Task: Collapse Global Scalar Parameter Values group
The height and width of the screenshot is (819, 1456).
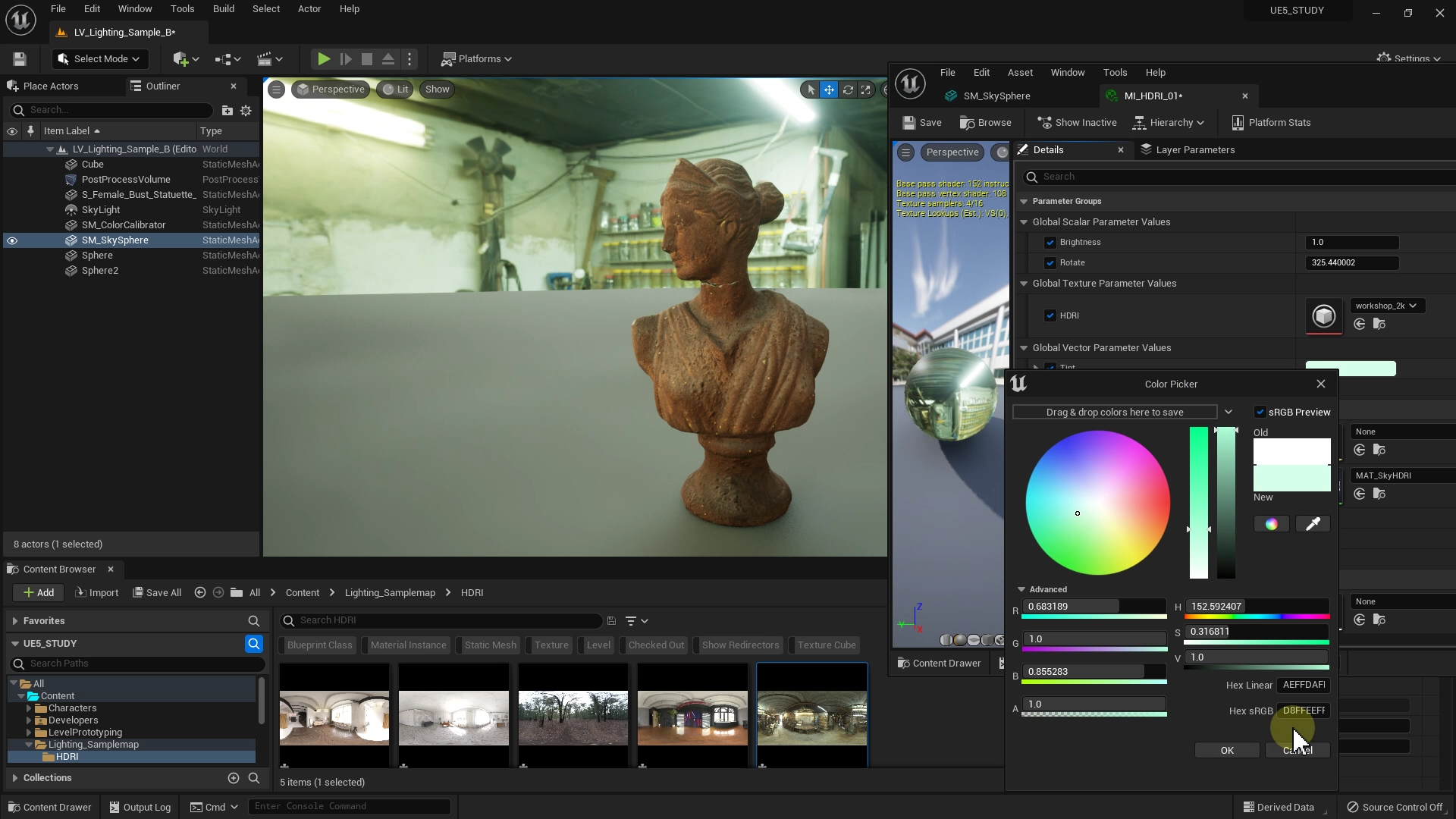Action: [1024, 222]
